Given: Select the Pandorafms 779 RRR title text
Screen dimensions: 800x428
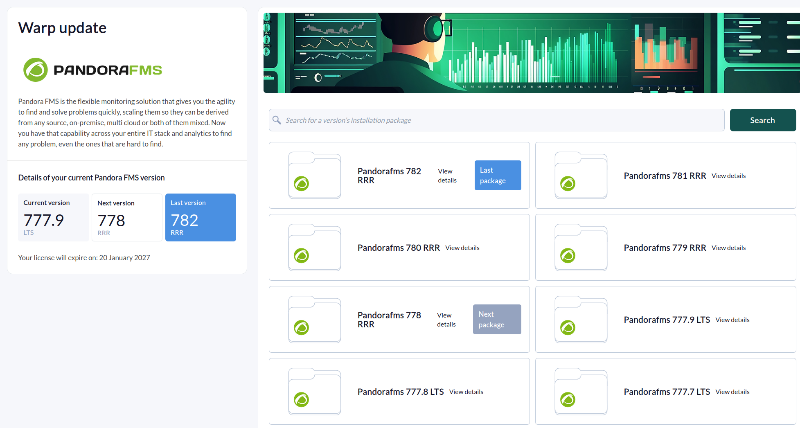Looking at the screenshot, I should coord(665,247).
